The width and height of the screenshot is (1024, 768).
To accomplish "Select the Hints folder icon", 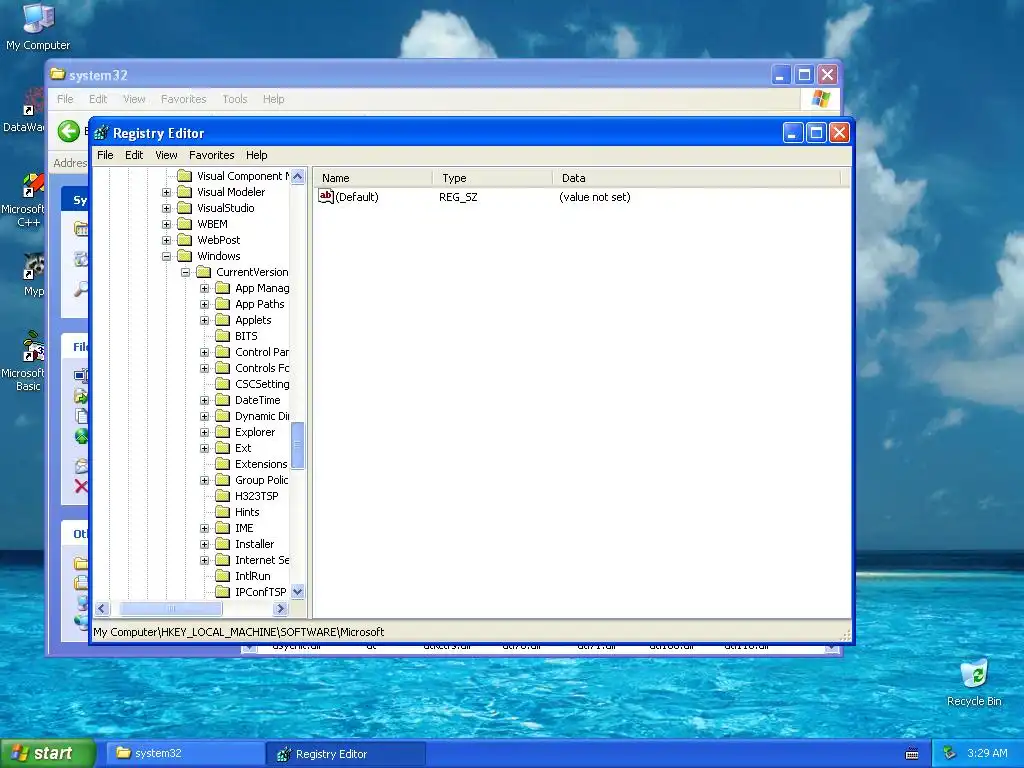I will click(x=223, y=512).
